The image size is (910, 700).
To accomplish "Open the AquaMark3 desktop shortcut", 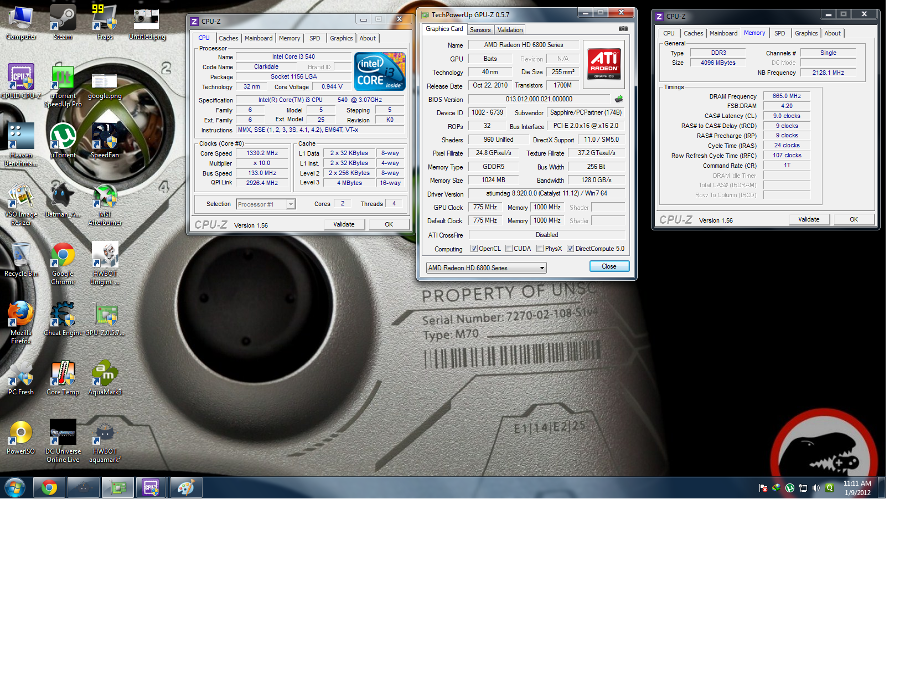I will pos(104,378).
